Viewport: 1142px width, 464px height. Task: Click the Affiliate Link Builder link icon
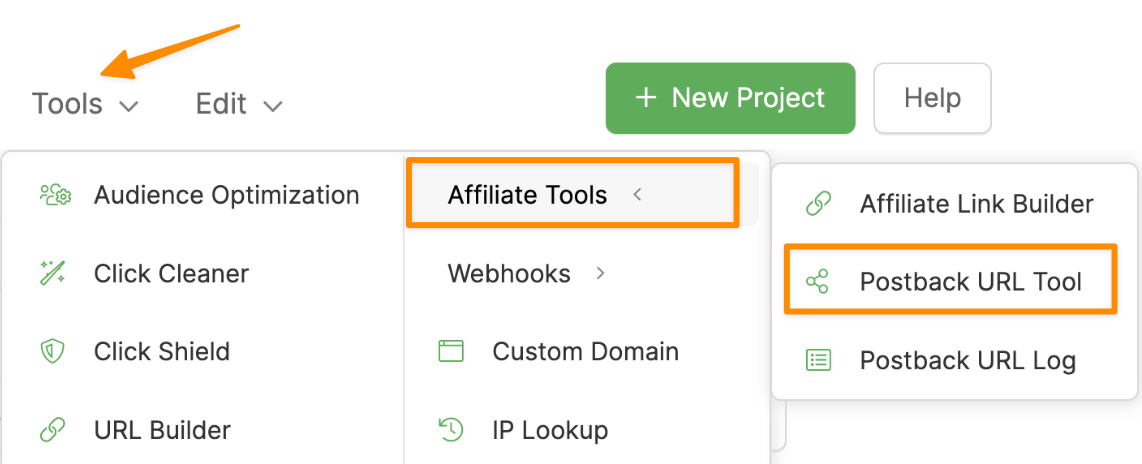point(818,204)
